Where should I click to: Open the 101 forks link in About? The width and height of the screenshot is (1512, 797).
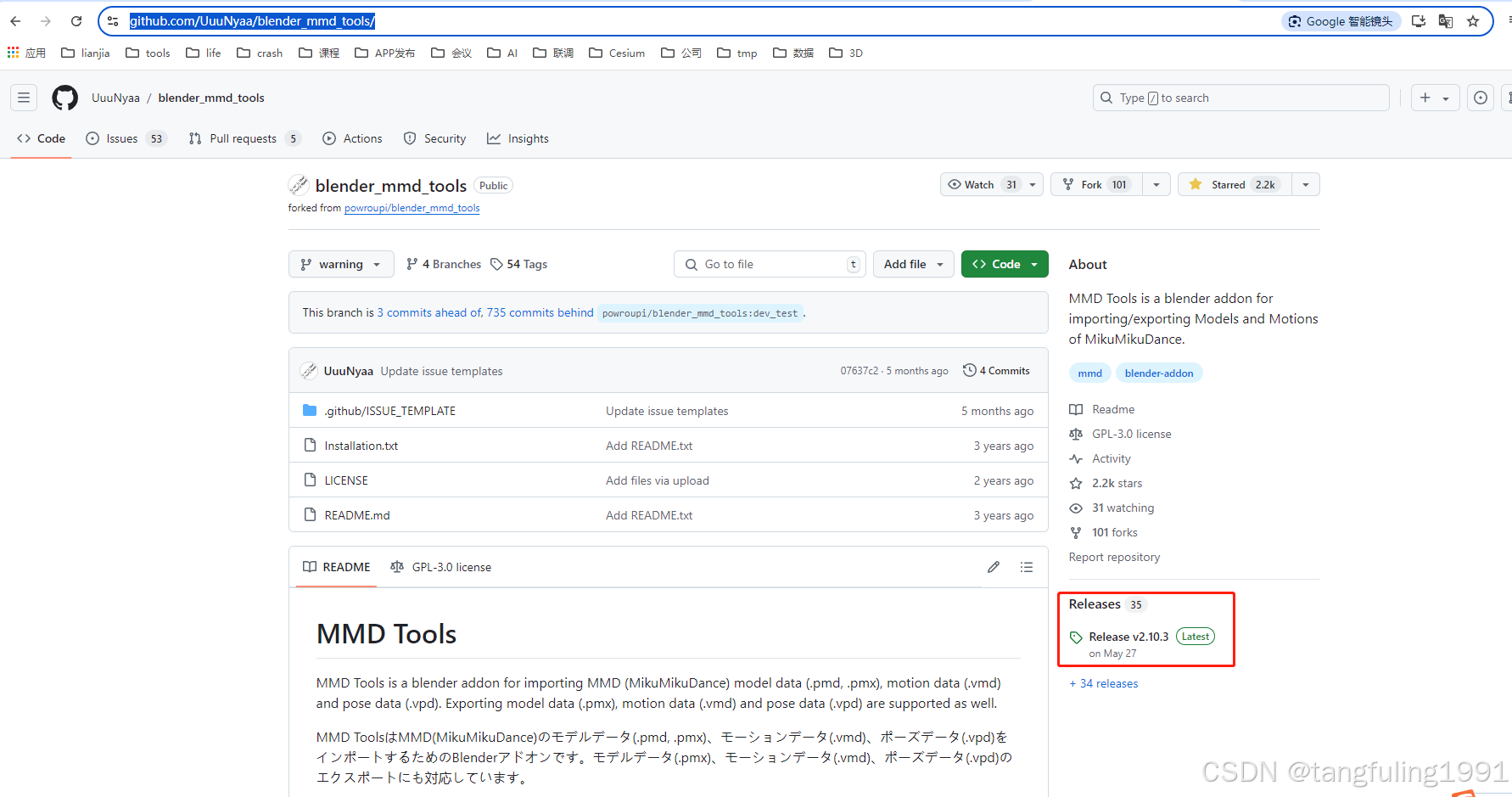pyautogui.click(x=1104, y=532)
